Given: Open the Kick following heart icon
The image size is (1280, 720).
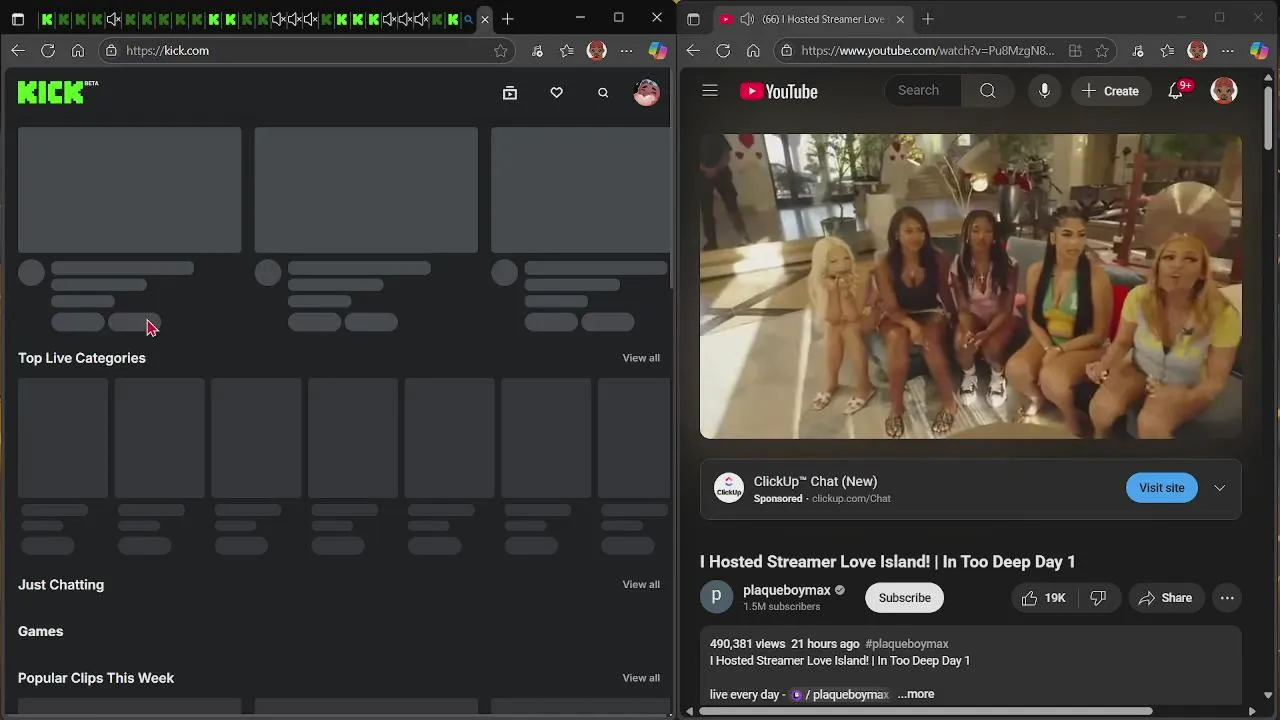Looking at the screenshot, I should point(557,93).
